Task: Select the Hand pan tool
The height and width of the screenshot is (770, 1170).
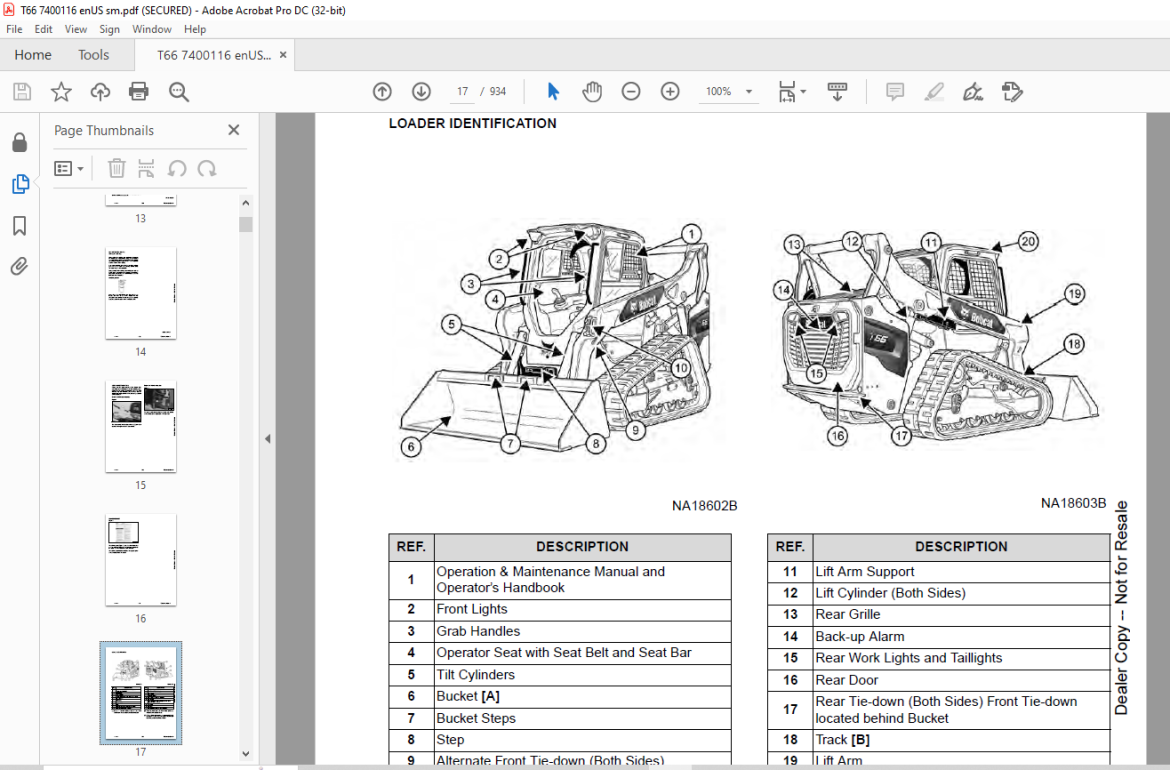Action: pyautogui.click(x=592, y=92)
